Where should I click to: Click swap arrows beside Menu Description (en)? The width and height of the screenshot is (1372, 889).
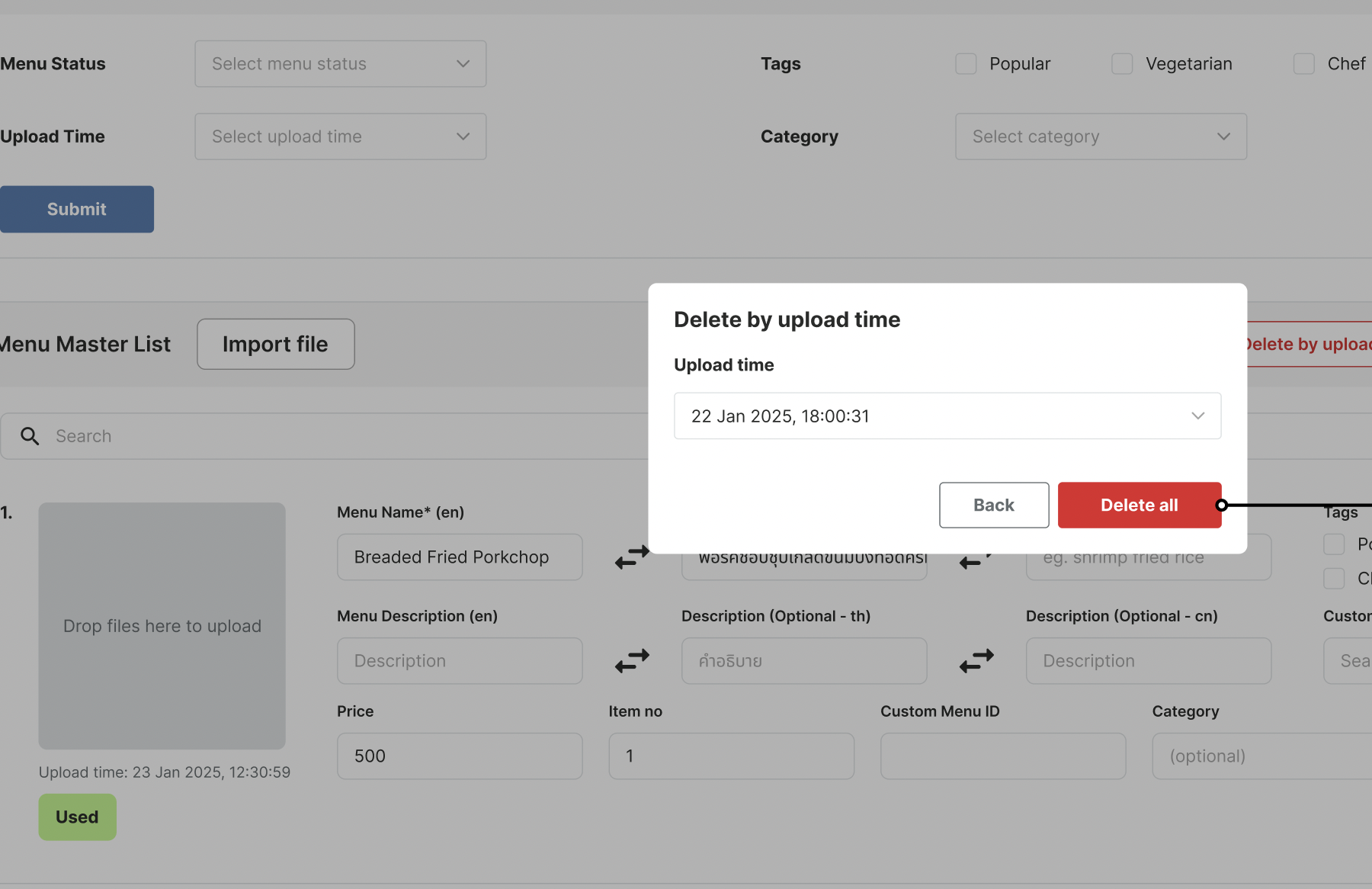pos(632,661)
